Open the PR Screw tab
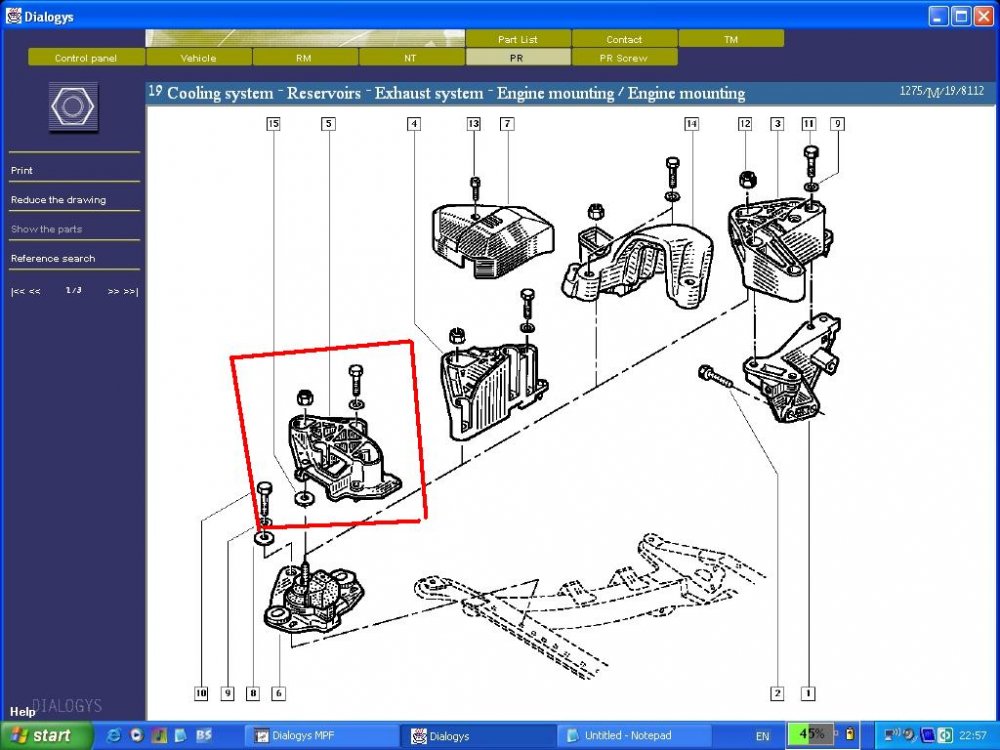 [x=624, y=57]
